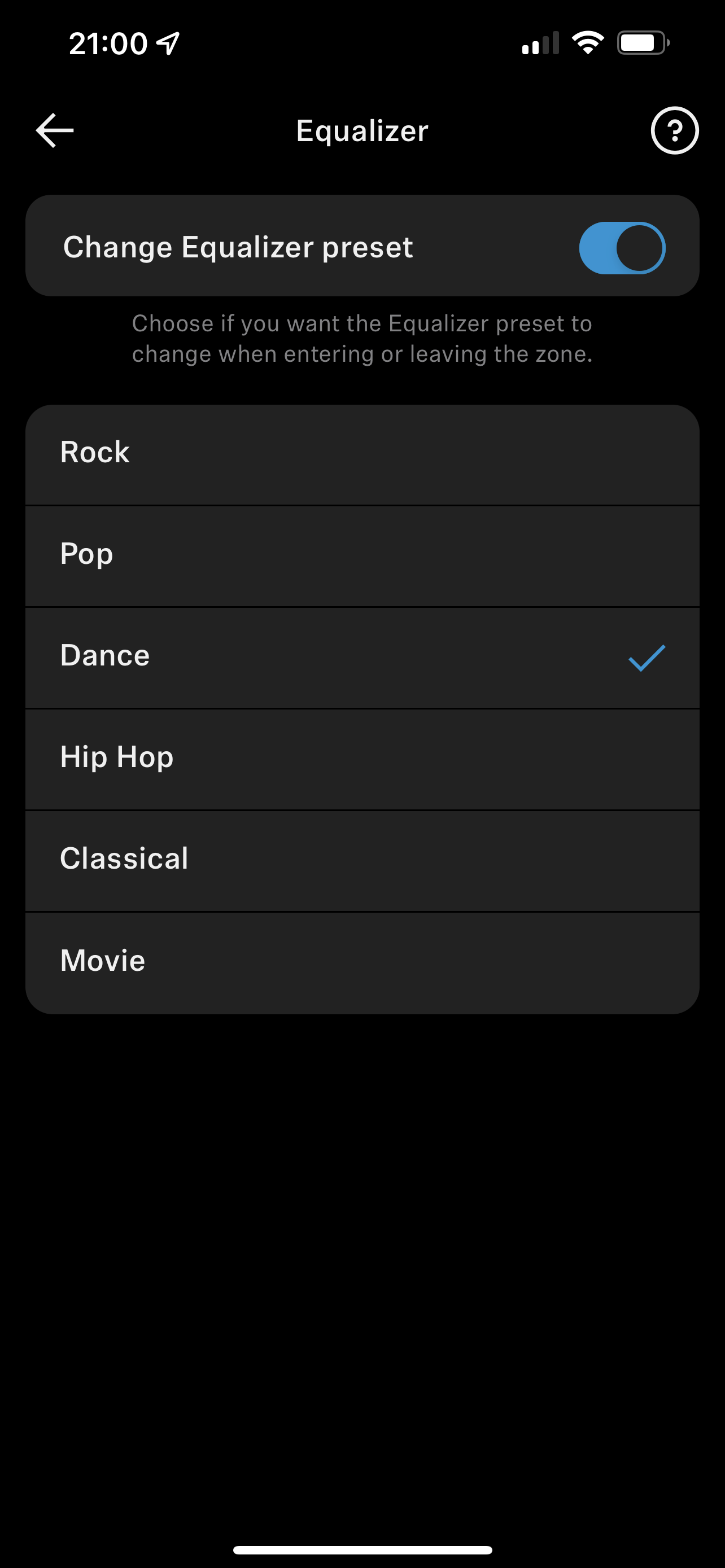Screen dimensions: 725x1568
Task: Tap the Change Equalizer preset label
Action: [238, 248]
